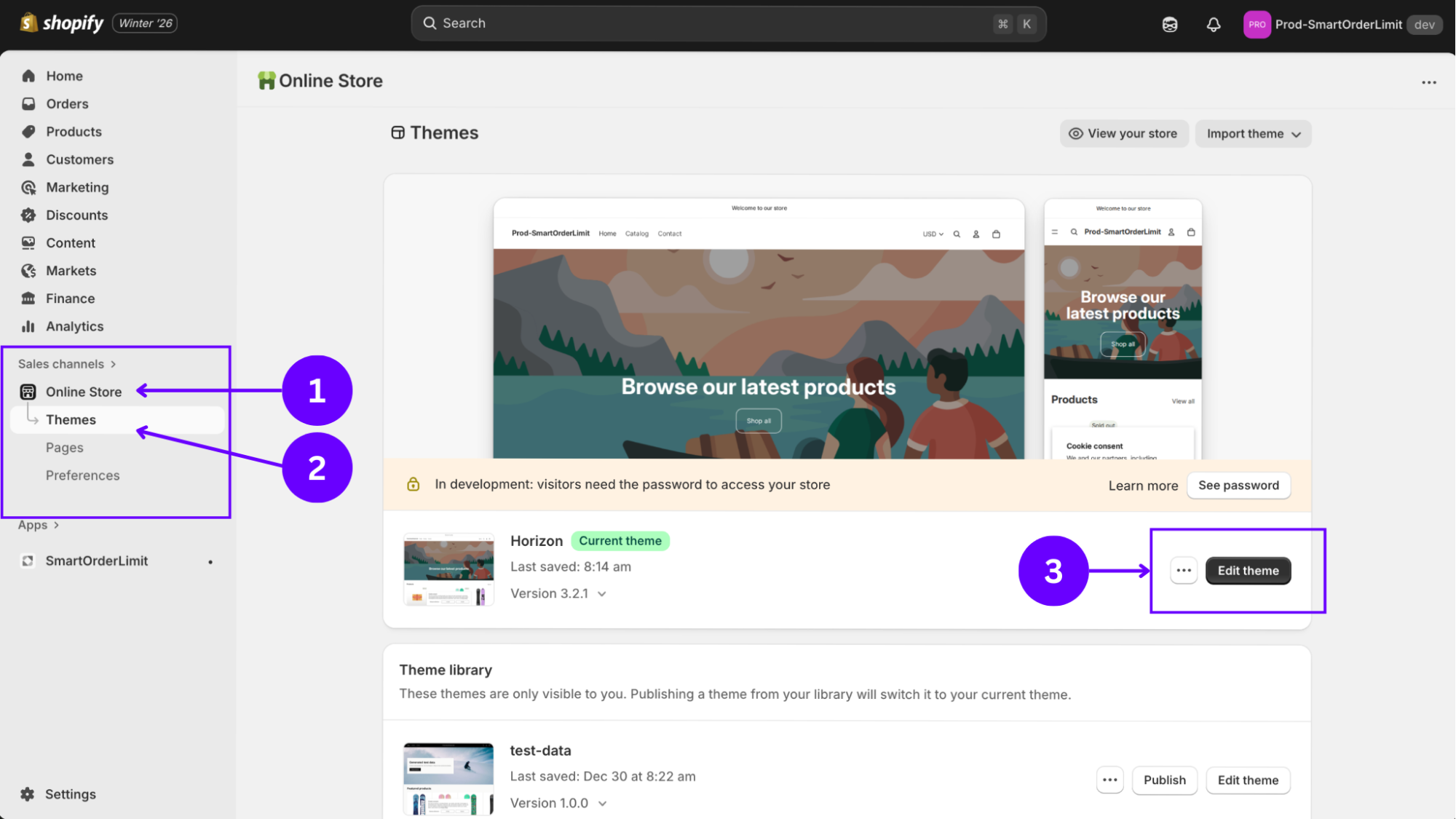Click the notifications bell icon

click(1213, 25)
